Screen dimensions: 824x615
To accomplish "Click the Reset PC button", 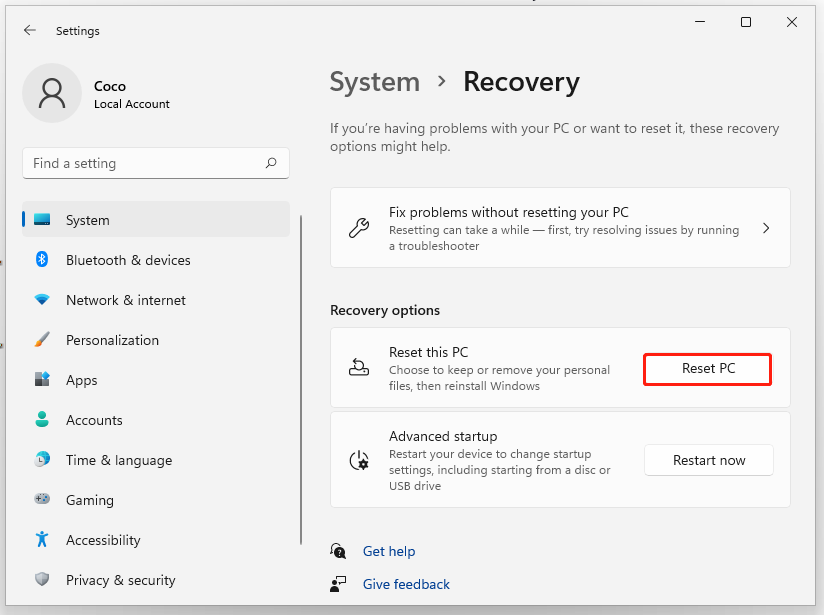I will point(707,369).
